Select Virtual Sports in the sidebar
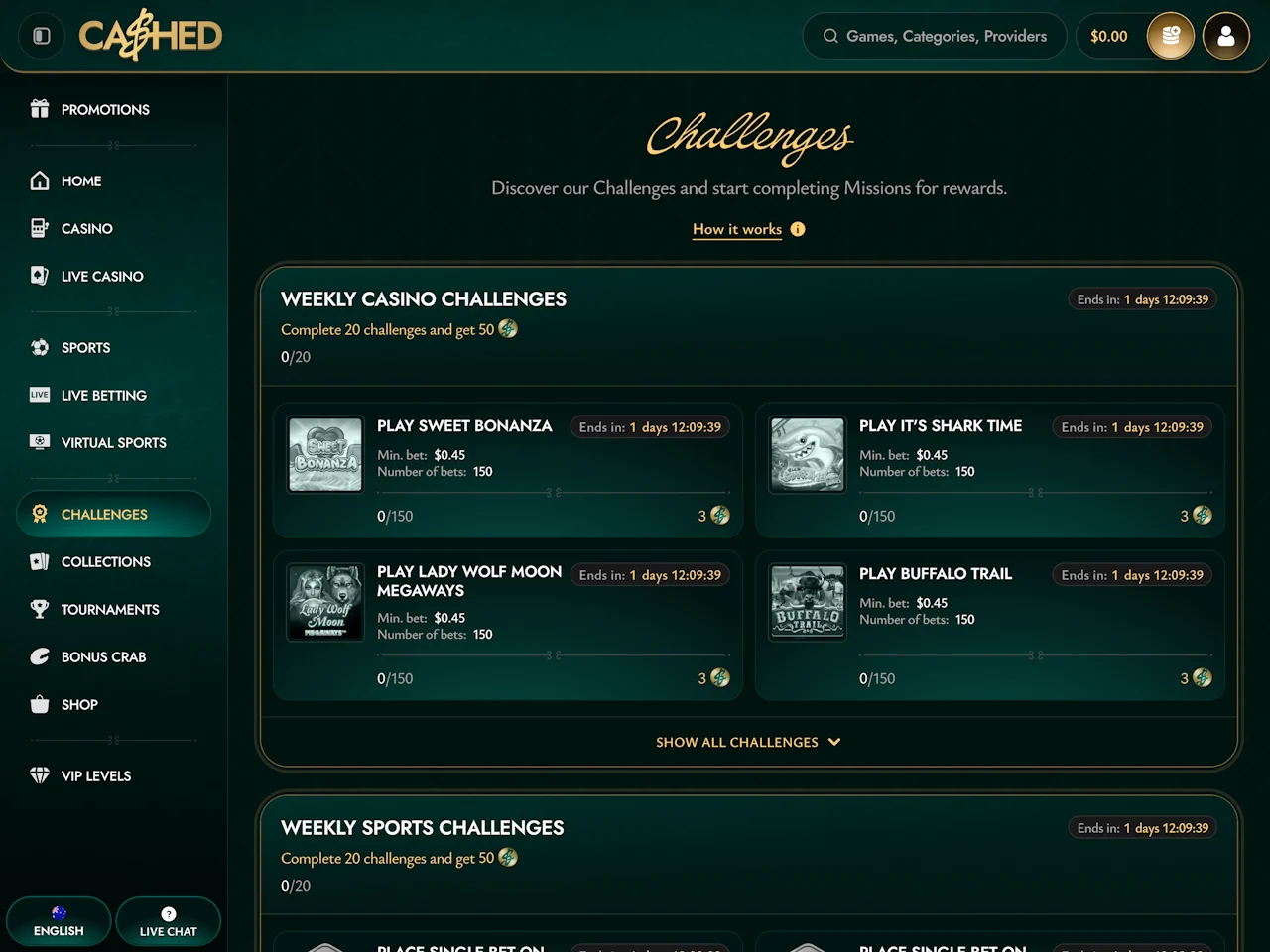1270x952 pixels. tap(113, 442)
